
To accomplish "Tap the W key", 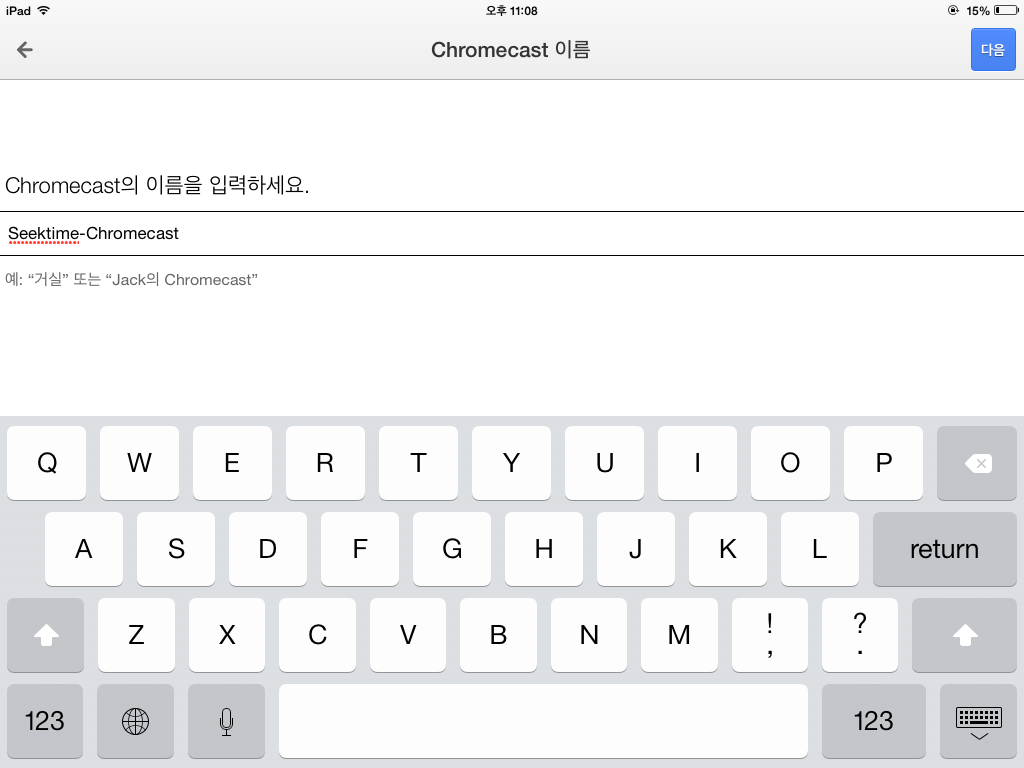I will point(139,463).
